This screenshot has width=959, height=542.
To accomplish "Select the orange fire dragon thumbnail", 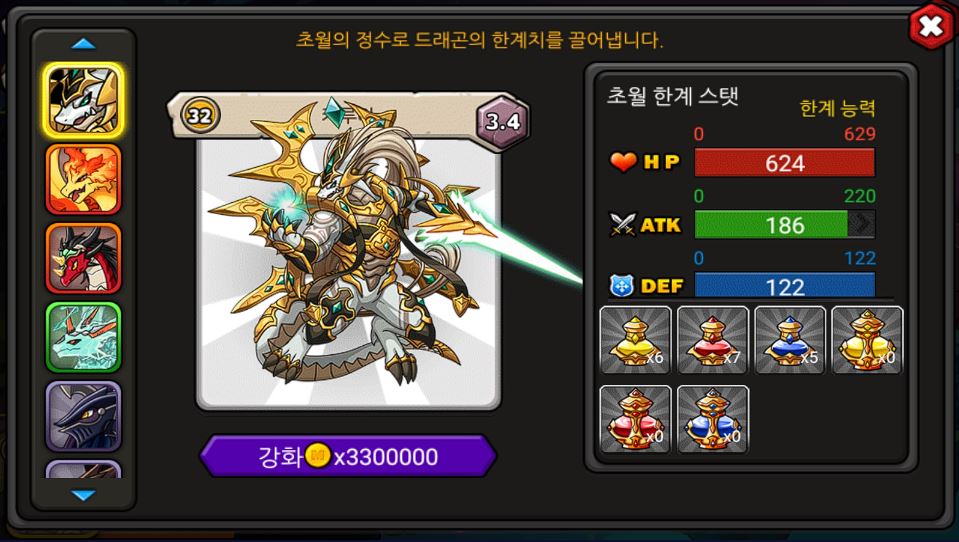I will [x=83, y=179].
